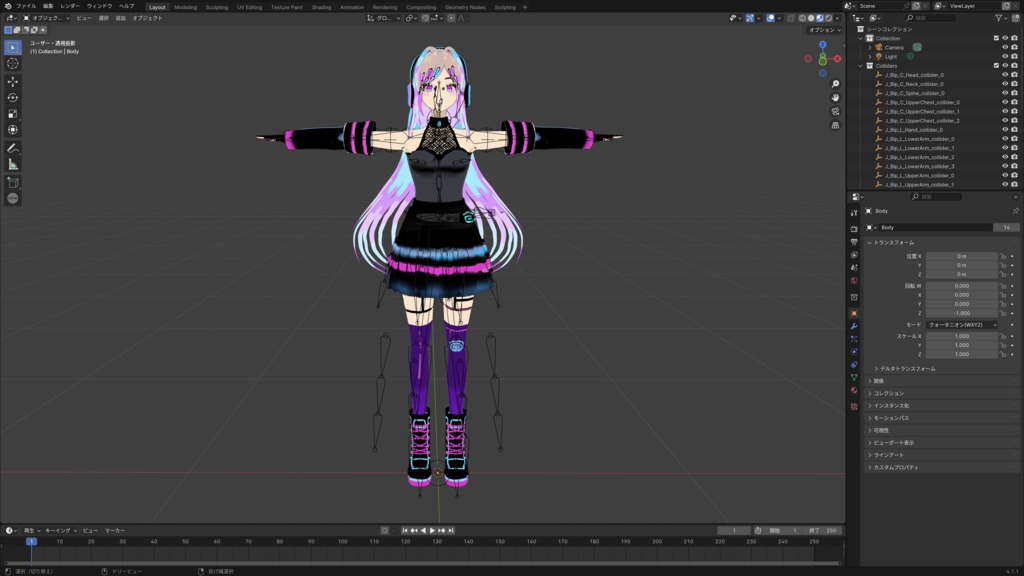Open the ファイル menu
Screen dimensions: 1024x576
(26, 7)
